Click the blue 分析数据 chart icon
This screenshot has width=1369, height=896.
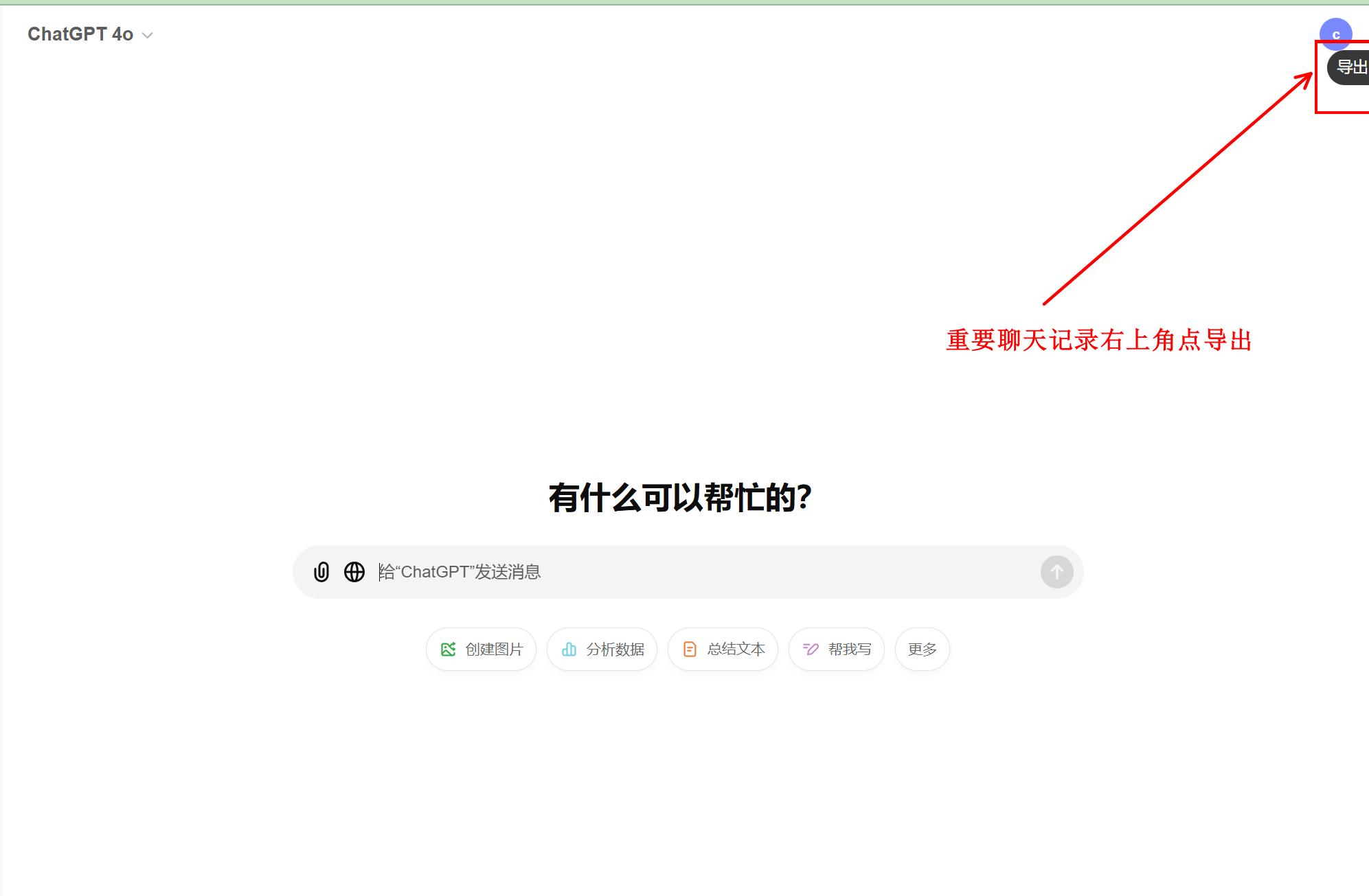[569, 649]
